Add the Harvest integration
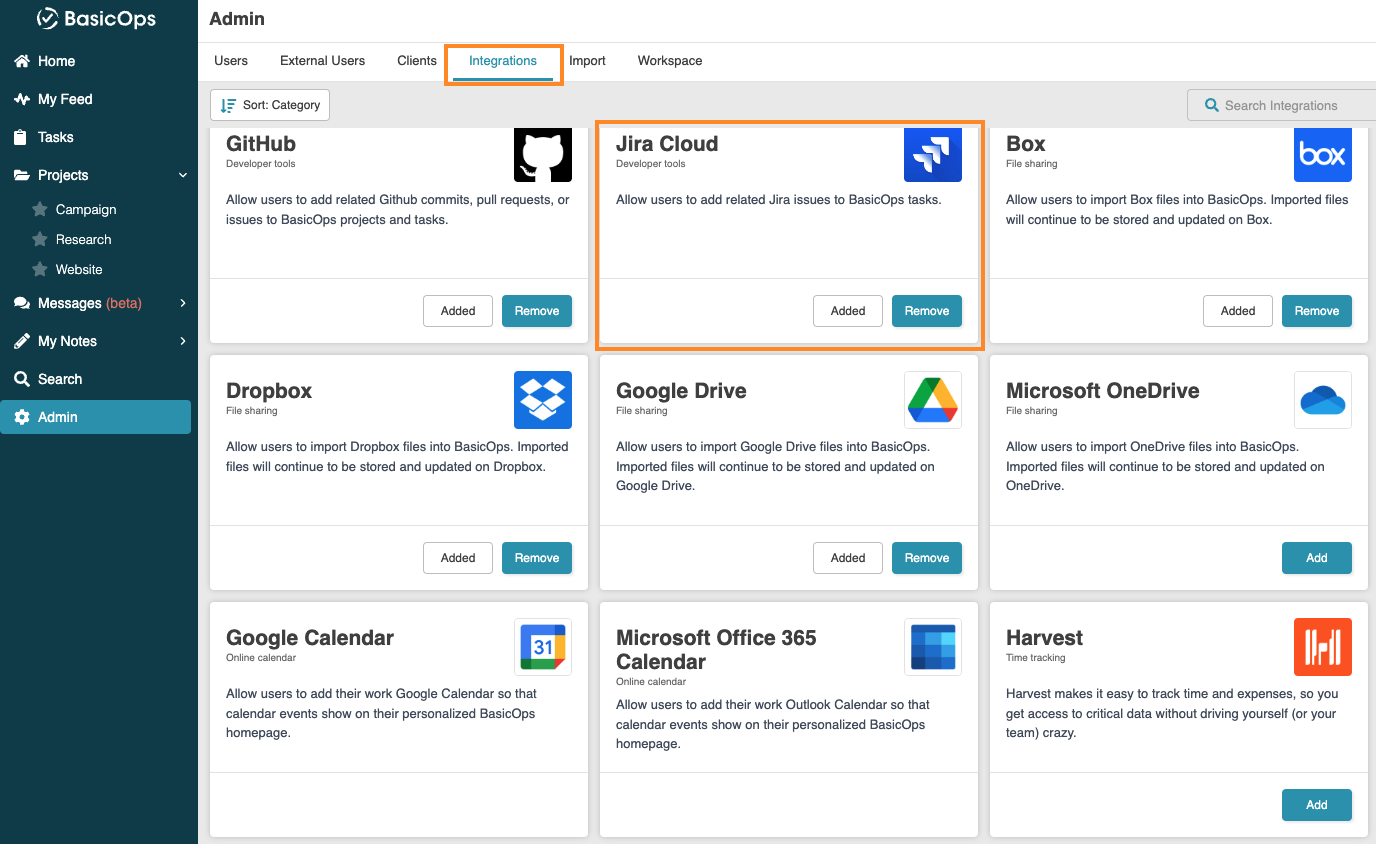This screenshot has width=1376, height=844. point(1317,805)
